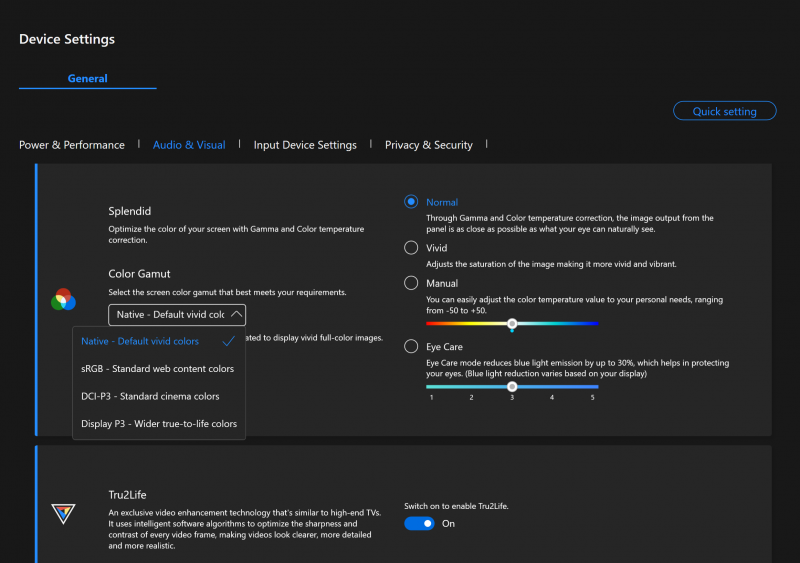The width and height of the screenshot is (800, 563).
Task: Click the Splendid section title
Action: (130, 211)
